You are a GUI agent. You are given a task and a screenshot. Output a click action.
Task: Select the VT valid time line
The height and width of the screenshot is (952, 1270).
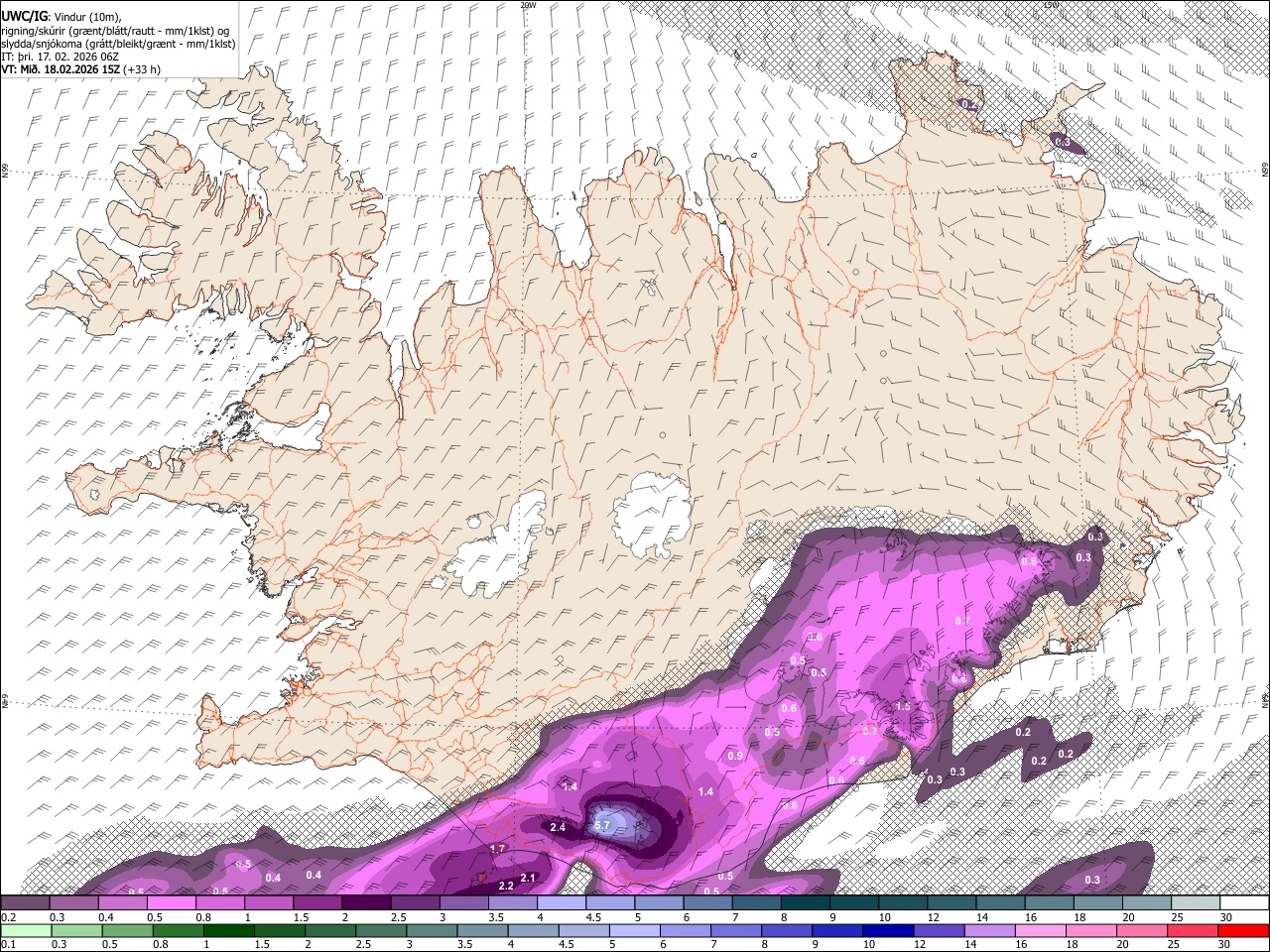coord(81,69)
